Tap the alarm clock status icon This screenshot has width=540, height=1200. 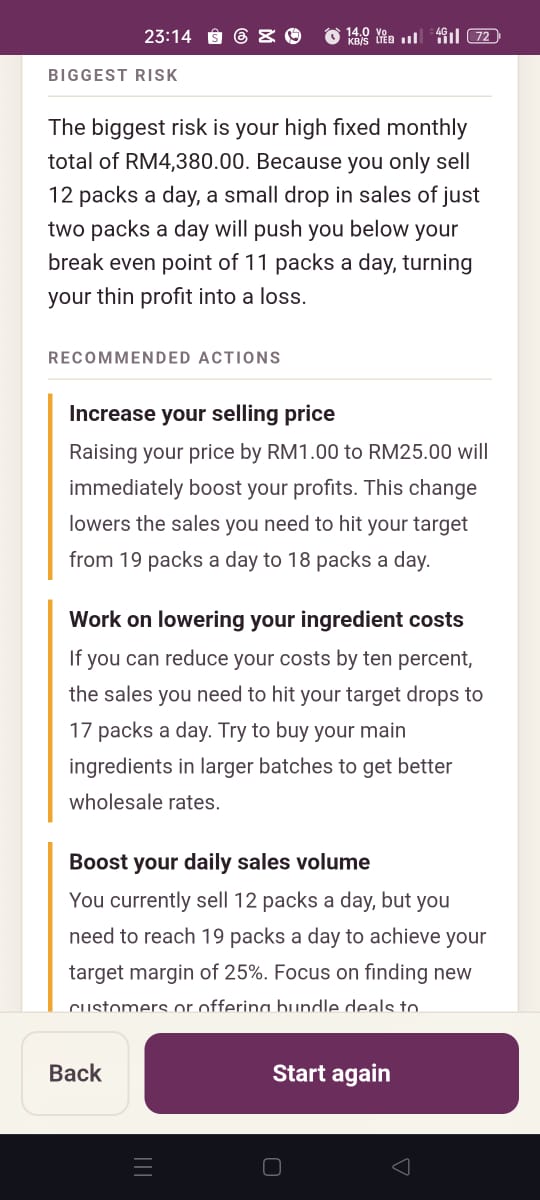(x=333, y=37)
